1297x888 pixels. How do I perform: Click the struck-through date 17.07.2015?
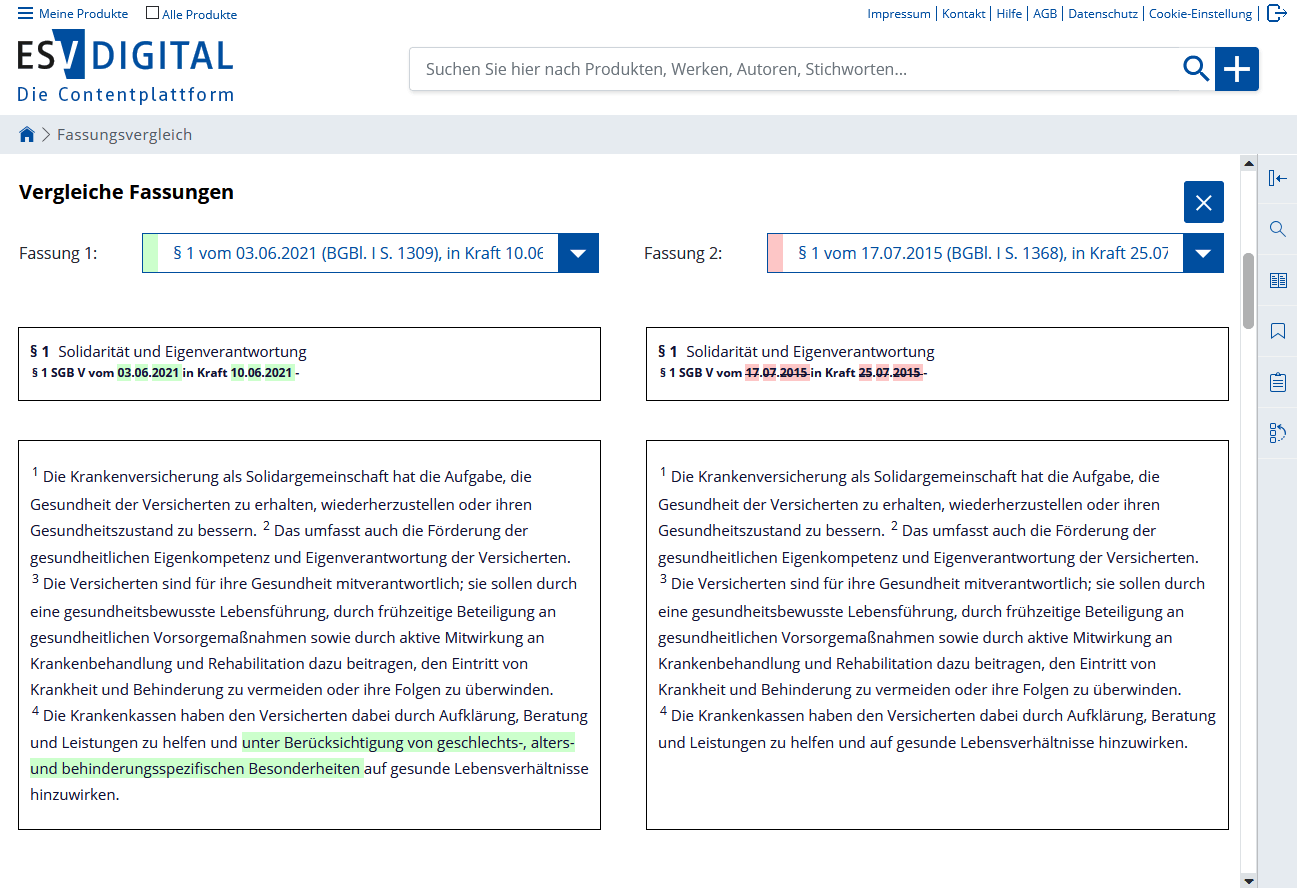pos(777,373)
